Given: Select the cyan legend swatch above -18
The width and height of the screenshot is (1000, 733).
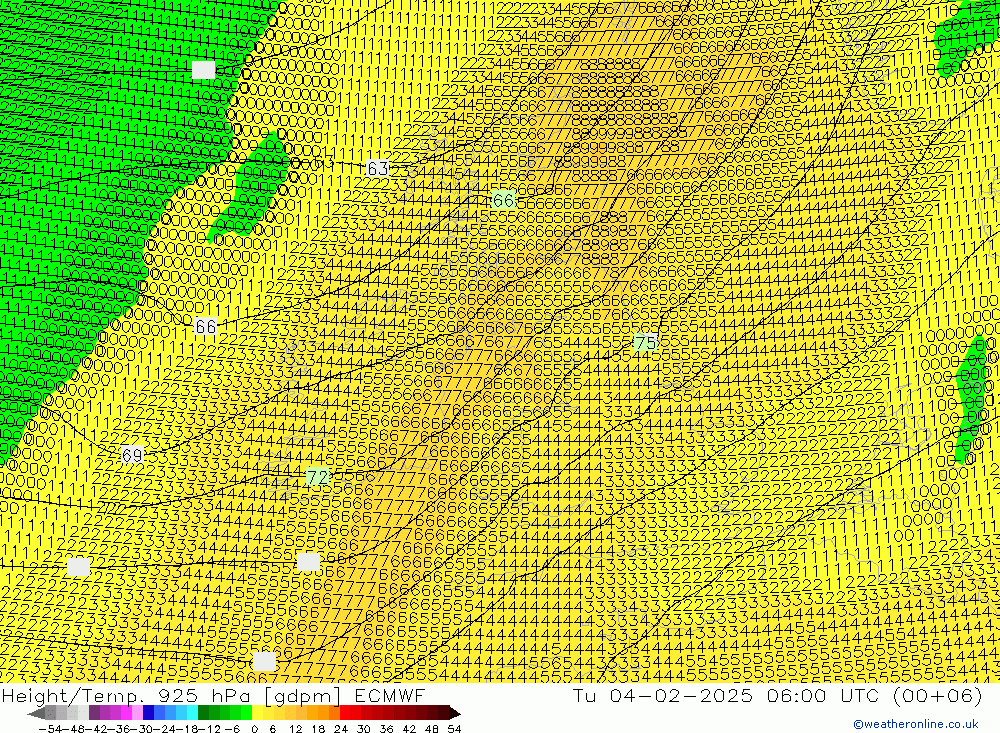Looking at the screenshot, I should click(x=192, y=713).
